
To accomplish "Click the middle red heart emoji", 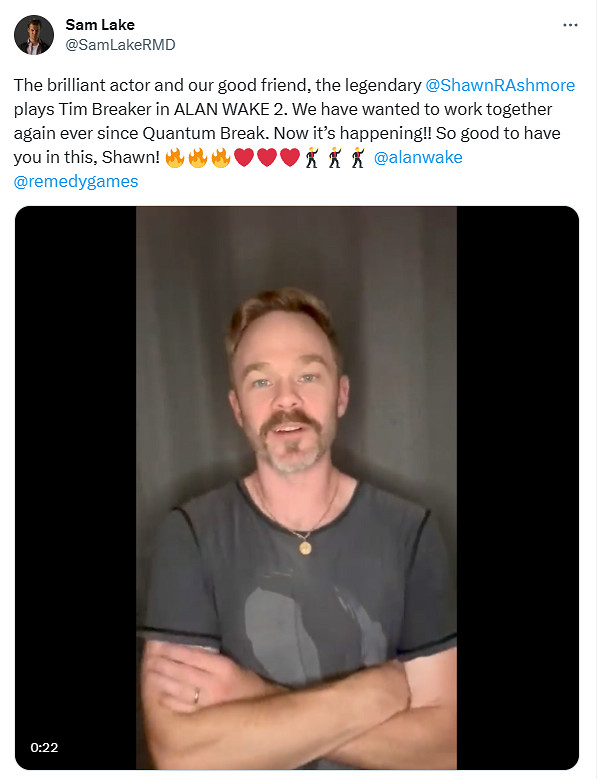I will 267,157.
